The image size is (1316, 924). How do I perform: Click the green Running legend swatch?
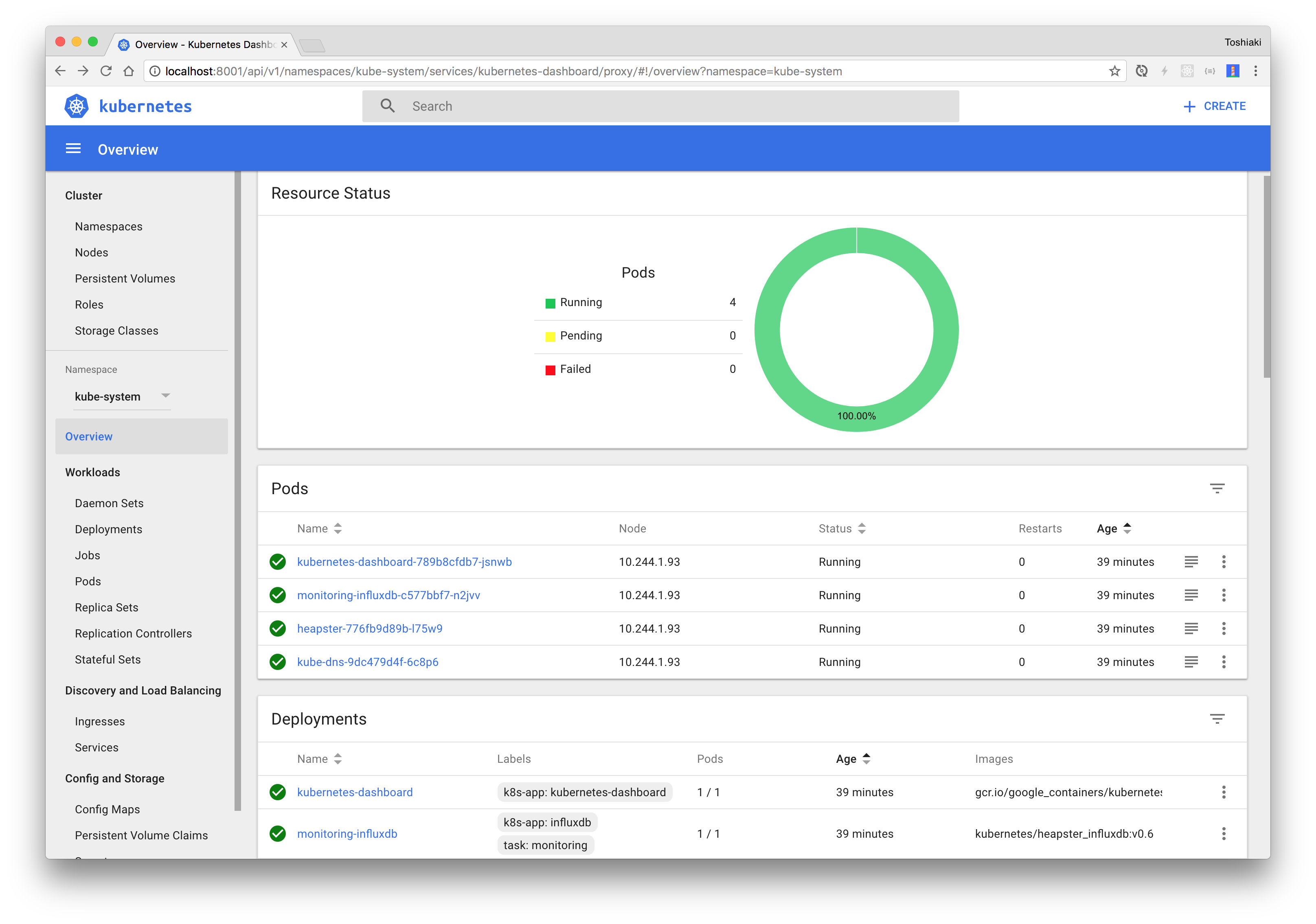(550, 303)
